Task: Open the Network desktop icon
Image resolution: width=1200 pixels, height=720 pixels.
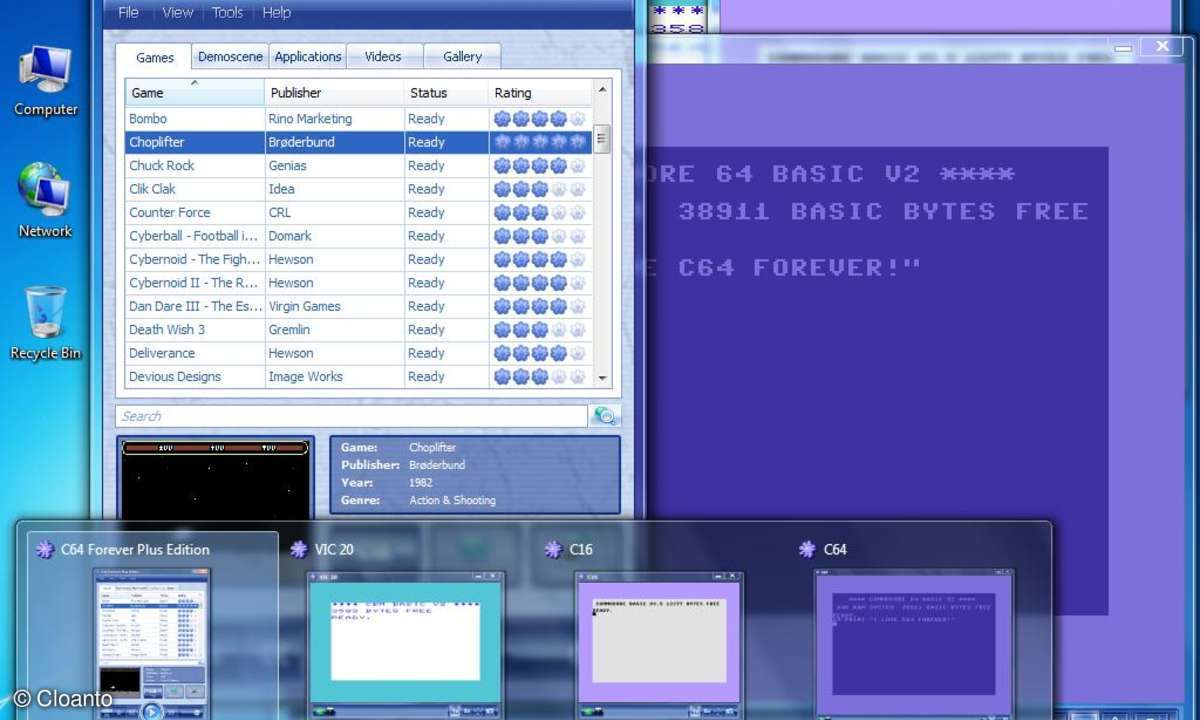Action: pyautogui.click(x=45, y=200)
